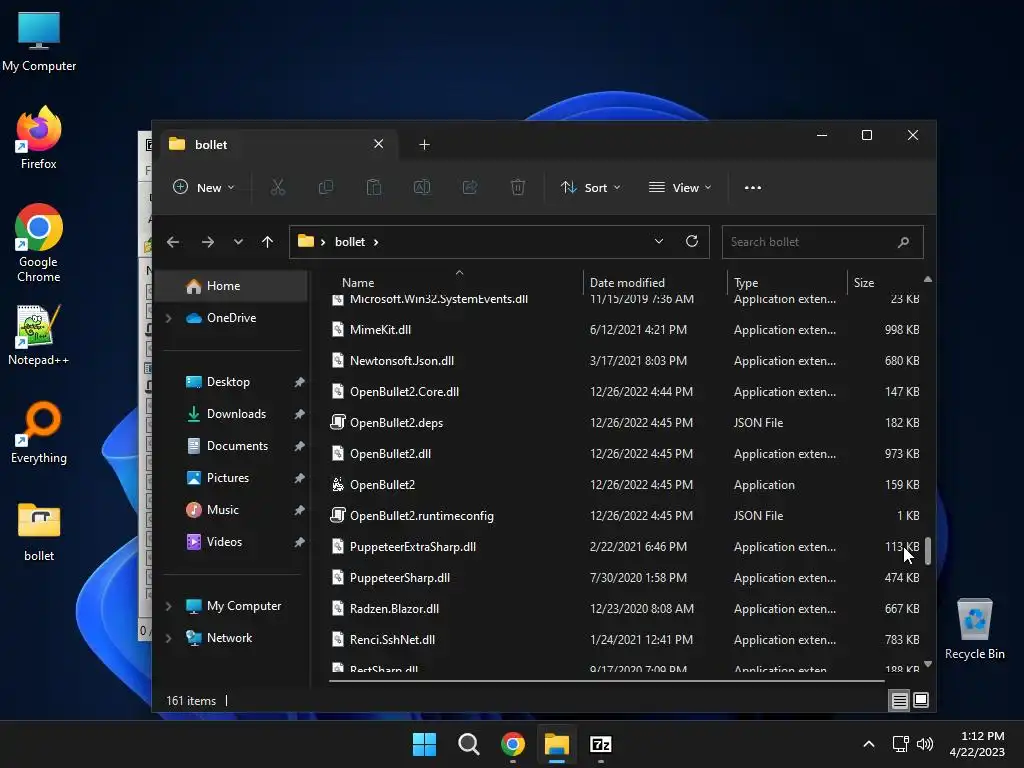Click the Delete trash icon
This screenshot has width=1024, height=768.
point(517,187)
